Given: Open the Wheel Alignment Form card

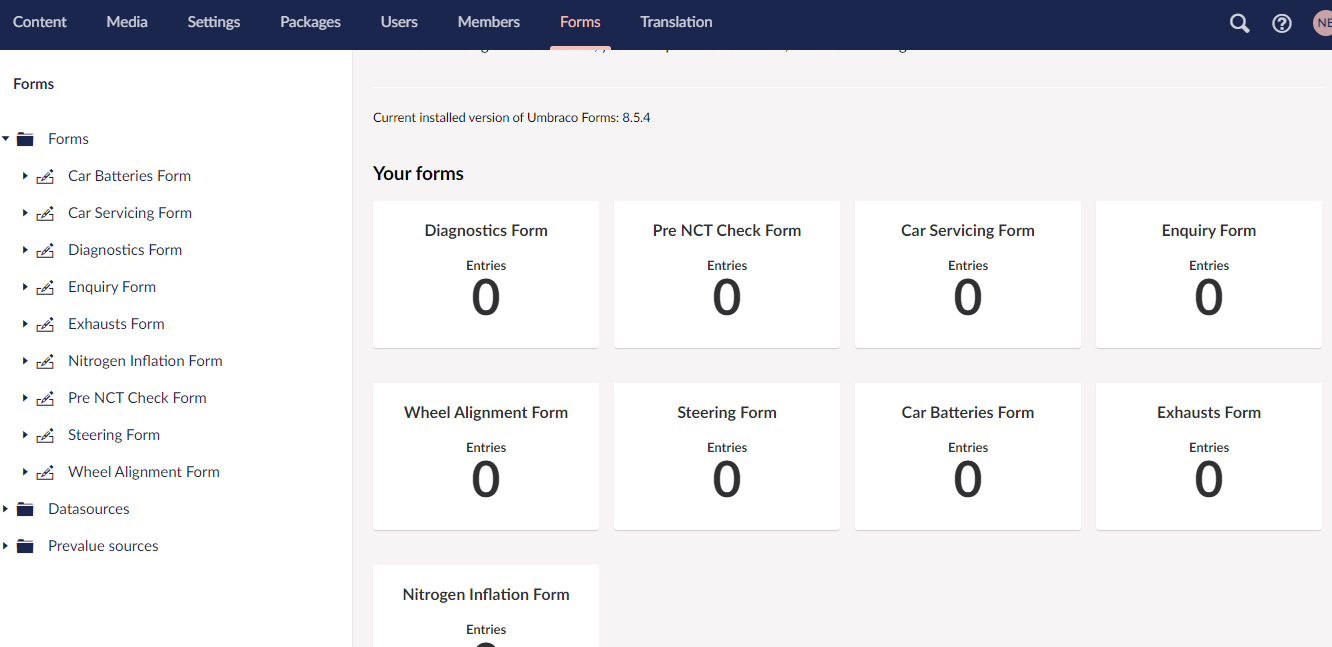Looking at the screenshot, I should (x=486, y=455).
